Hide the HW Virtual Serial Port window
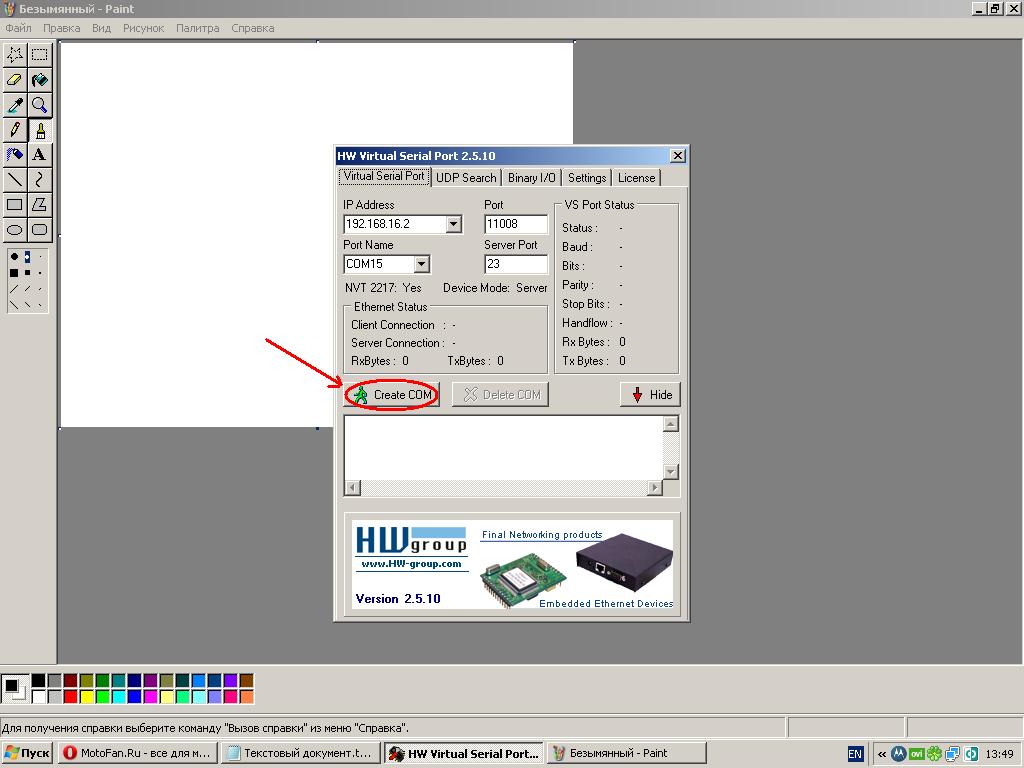This screenshot has height=768, width=1024. tap(650, 394)
